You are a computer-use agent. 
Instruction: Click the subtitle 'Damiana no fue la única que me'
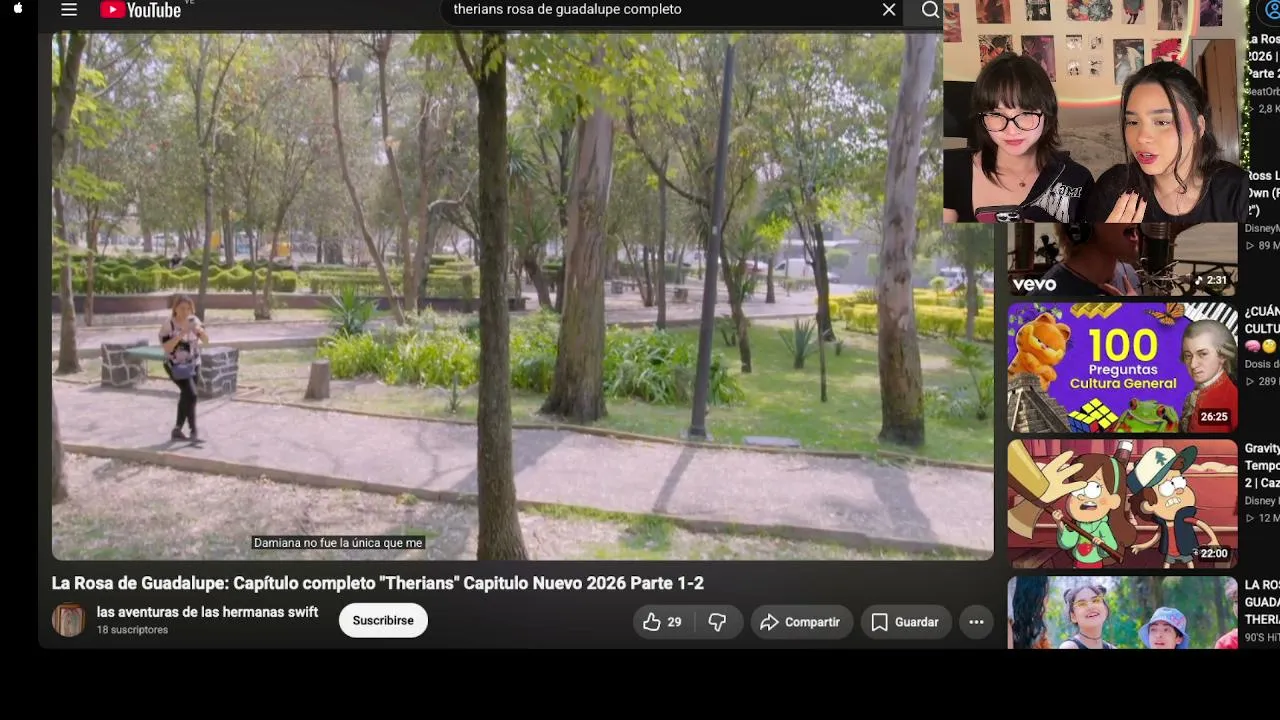(338, 543)
